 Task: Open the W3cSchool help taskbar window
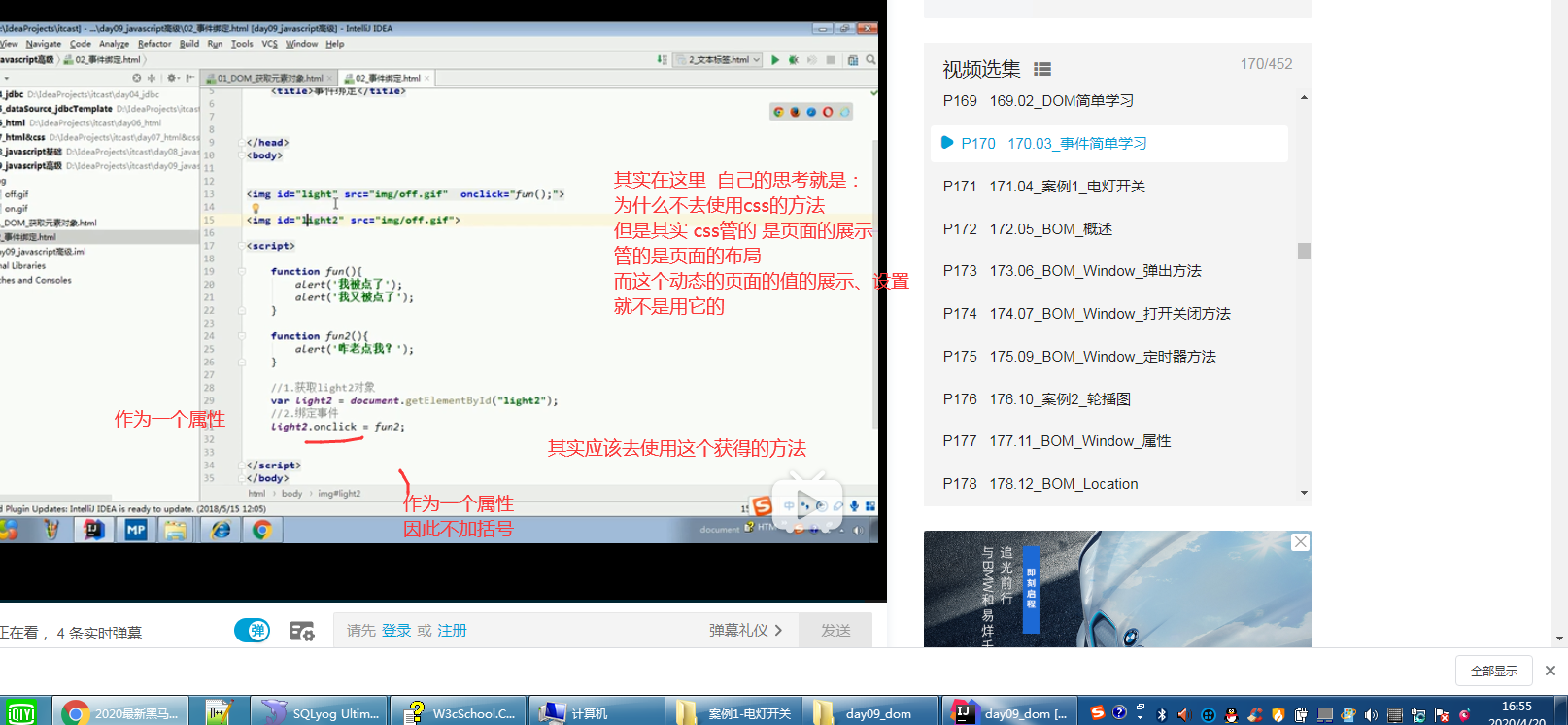coord(459,713)
